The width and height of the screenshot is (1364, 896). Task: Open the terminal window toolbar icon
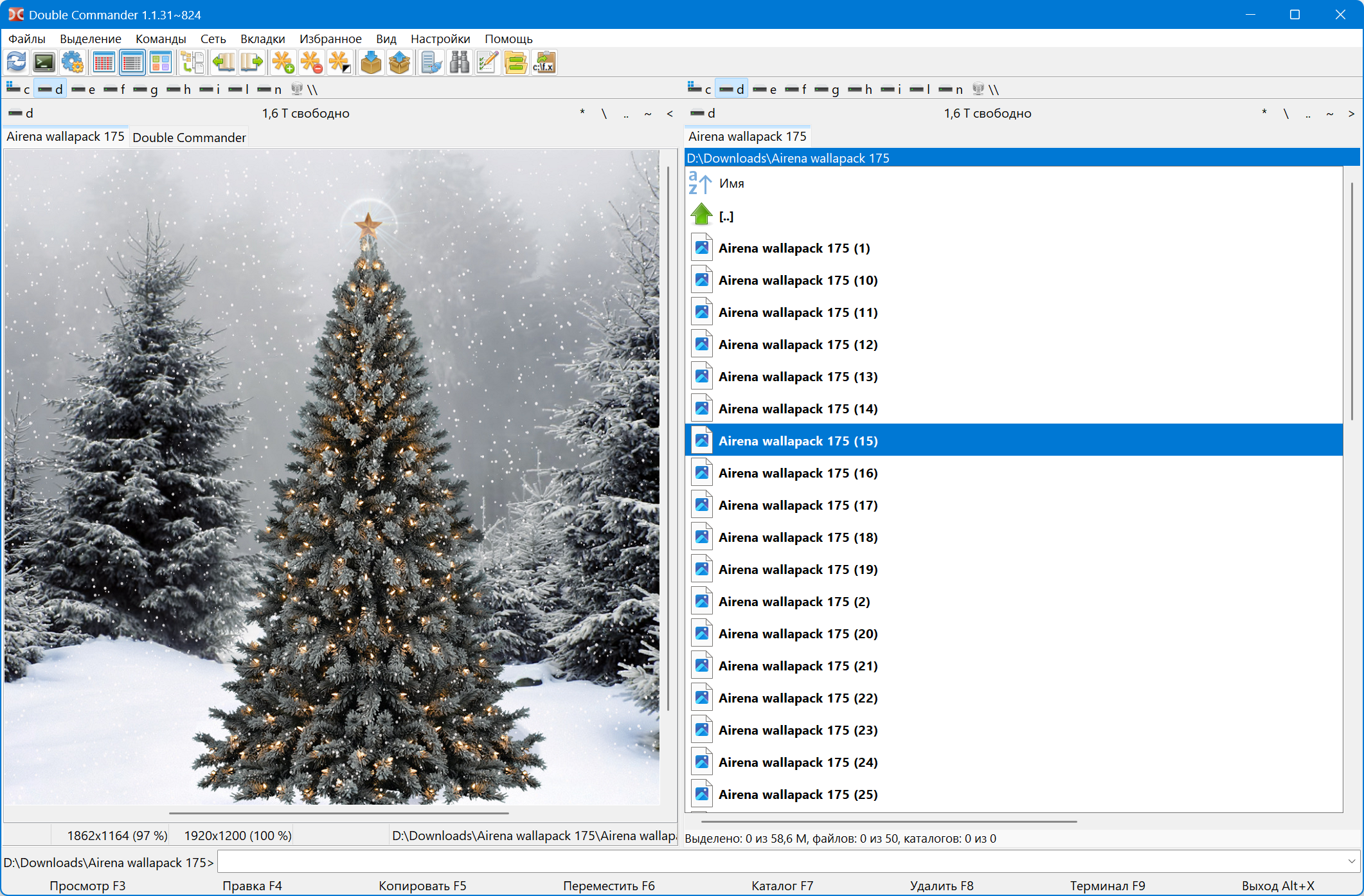tap(44, 63)
